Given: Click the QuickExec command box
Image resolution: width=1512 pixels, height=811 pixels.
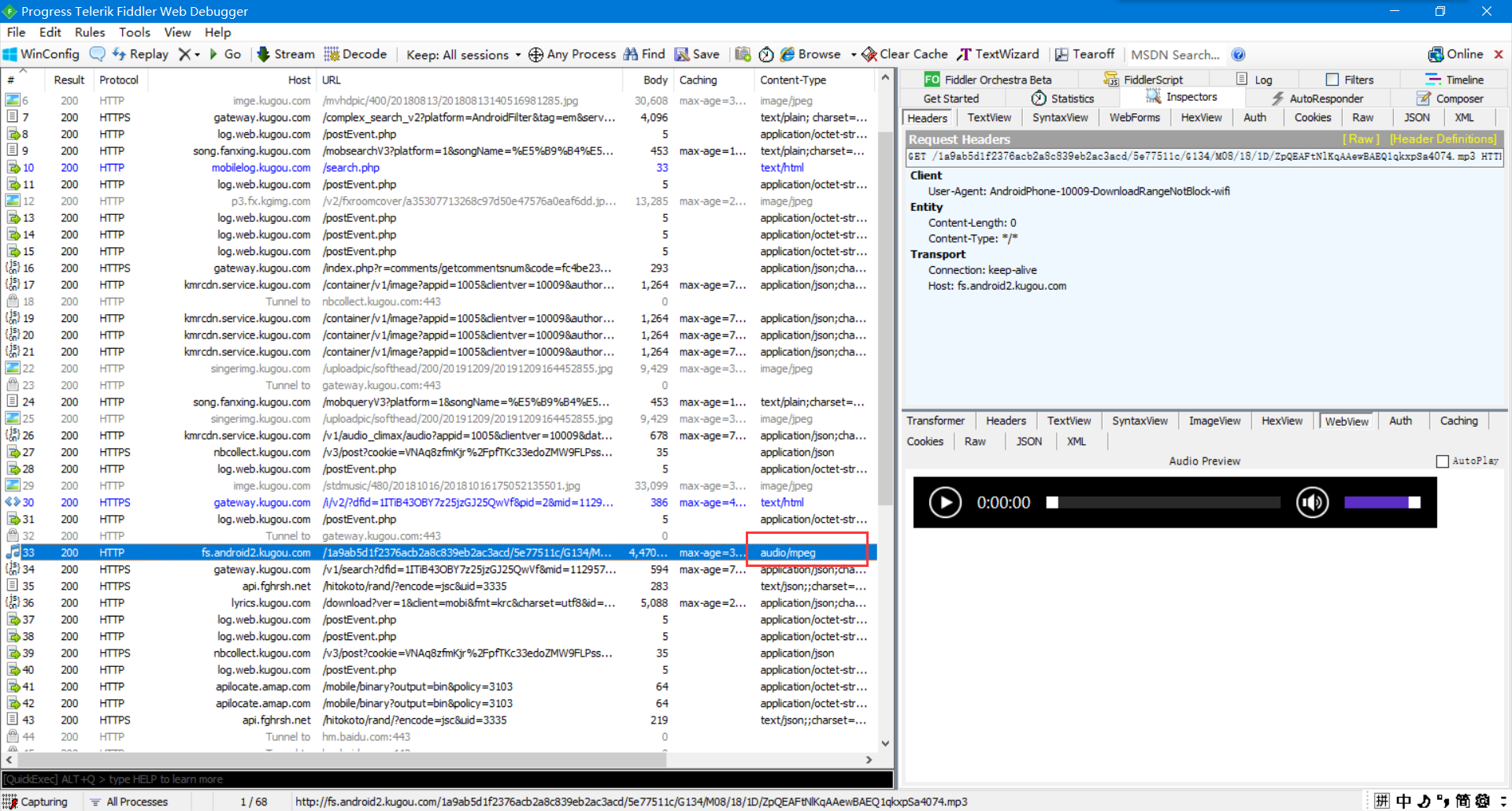Looking at the screenshot, I should [447, 779].
